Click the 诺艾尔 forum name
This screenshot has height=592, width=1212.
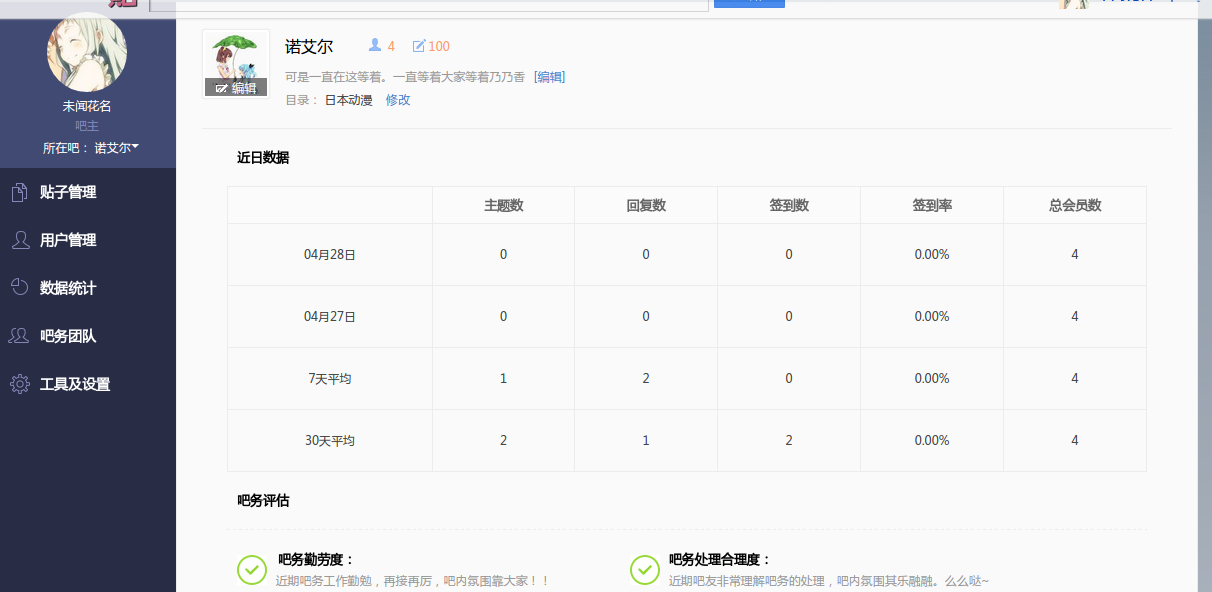[x=309, y=46]
